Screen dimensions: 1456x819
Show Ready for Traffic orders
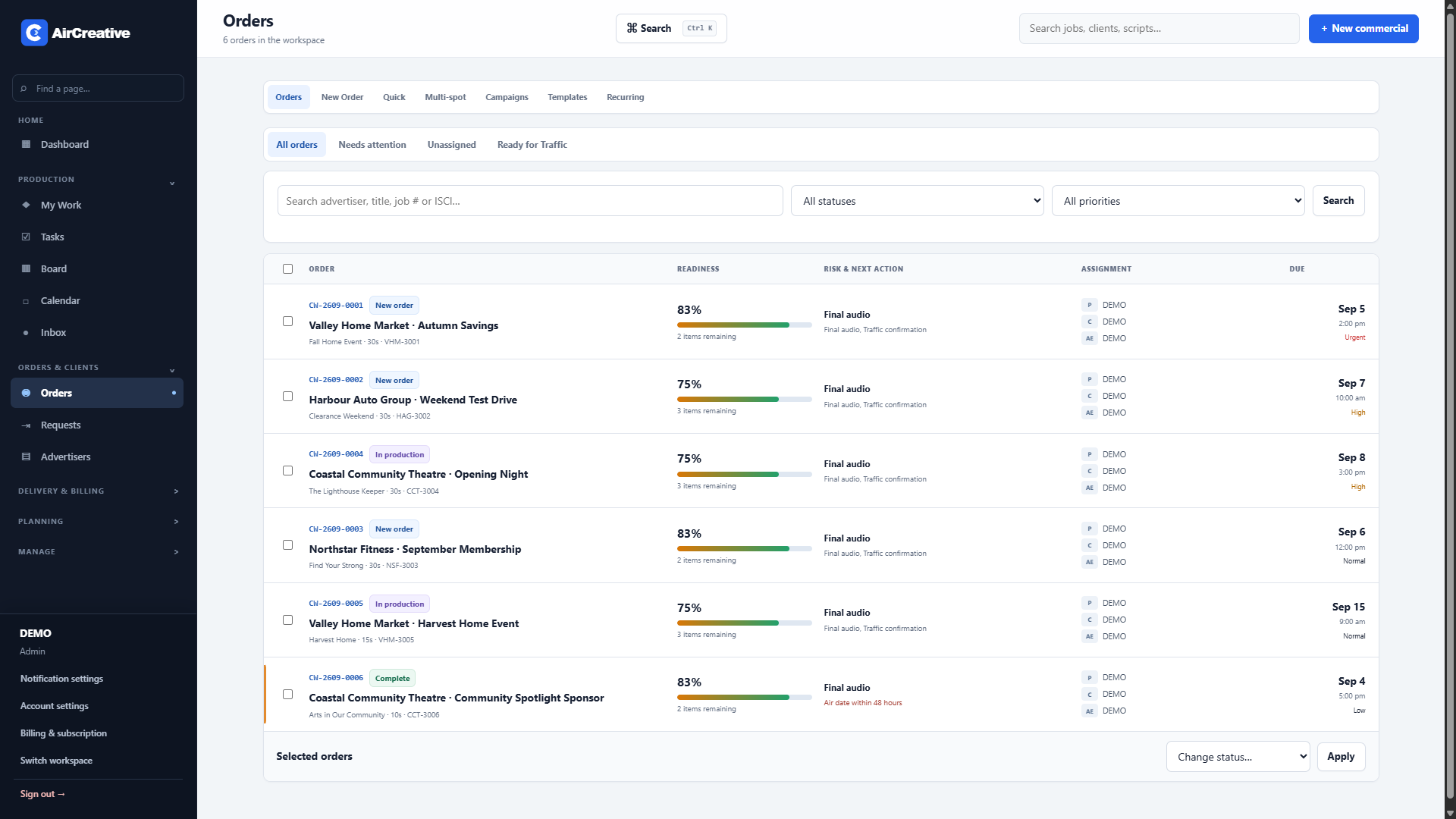point(532,145)
